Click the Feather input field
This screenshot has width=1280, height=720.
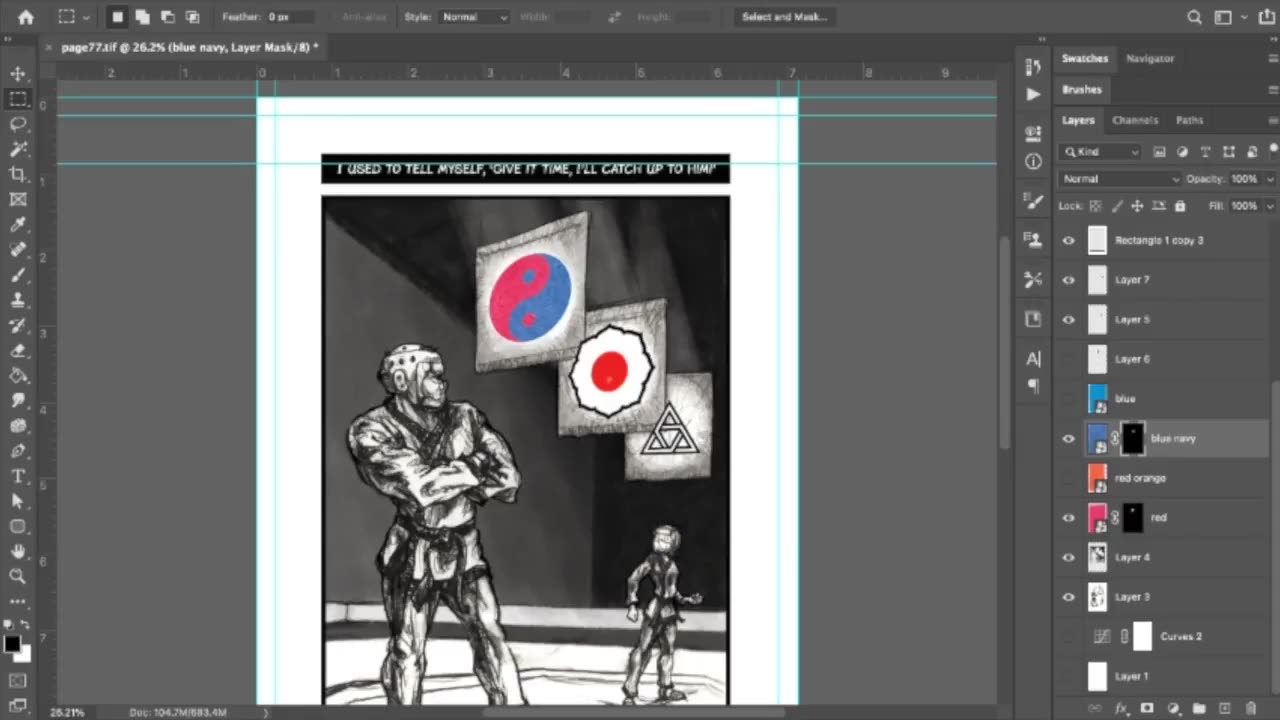291,17
